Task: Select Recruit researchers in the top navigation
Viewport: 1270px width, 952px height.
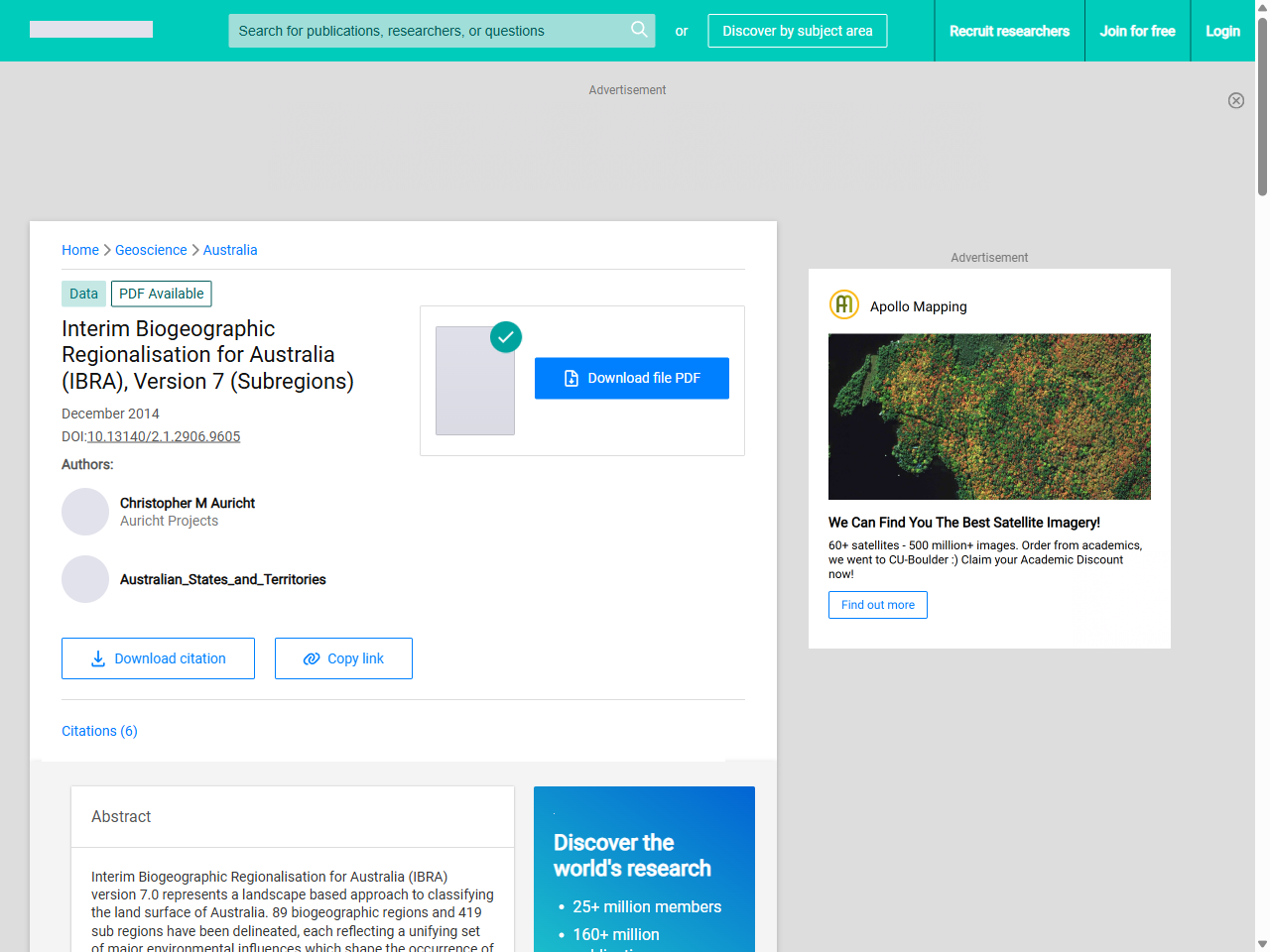Action: (x=1009, y=31)
